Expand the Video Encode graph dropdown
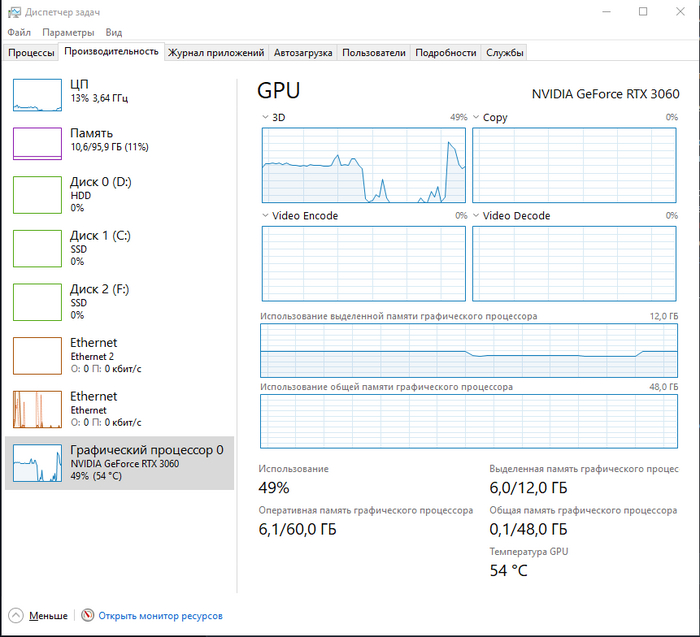The height and width of the screenshot is (637, 700). [x=265, y=216]
